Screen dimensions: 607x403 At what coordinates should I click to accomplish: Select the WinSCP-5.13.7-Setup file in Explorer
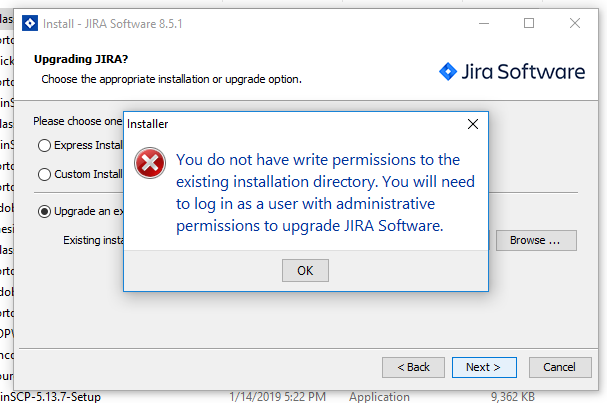51,397
